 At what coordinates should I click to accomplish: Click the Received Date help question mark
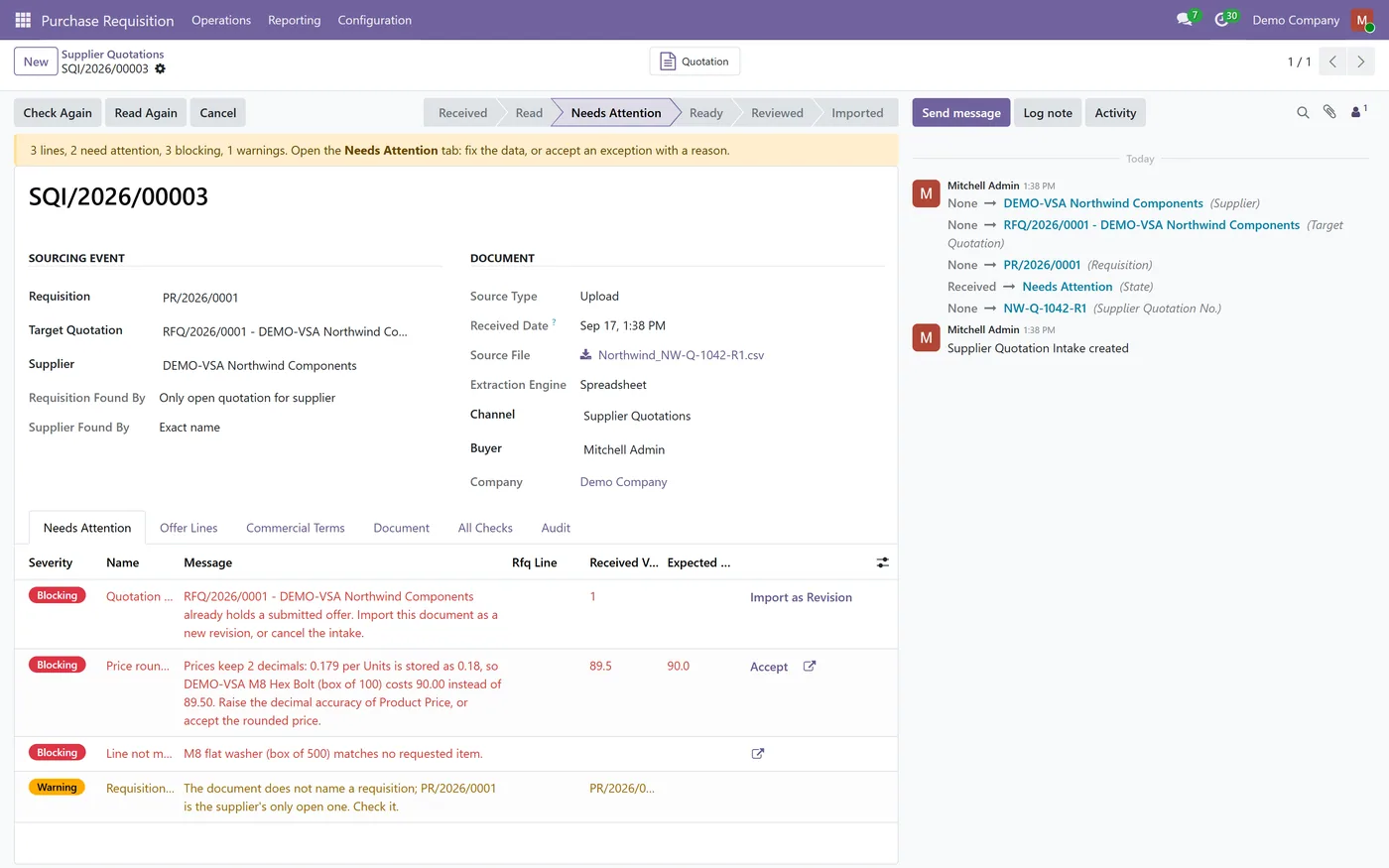554,321
